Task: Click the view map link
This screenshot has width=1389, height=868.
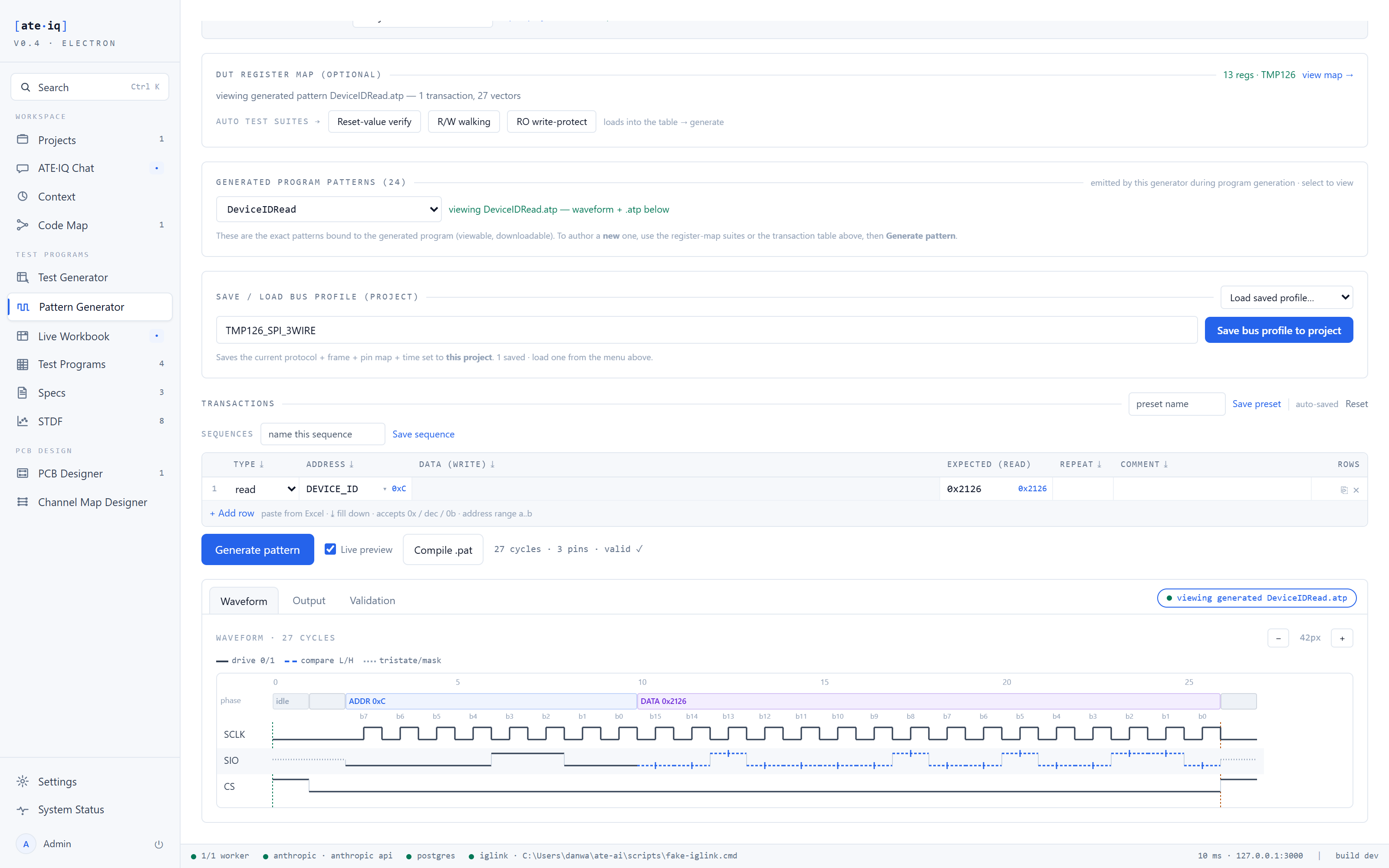Action: tap(1327, 75)
